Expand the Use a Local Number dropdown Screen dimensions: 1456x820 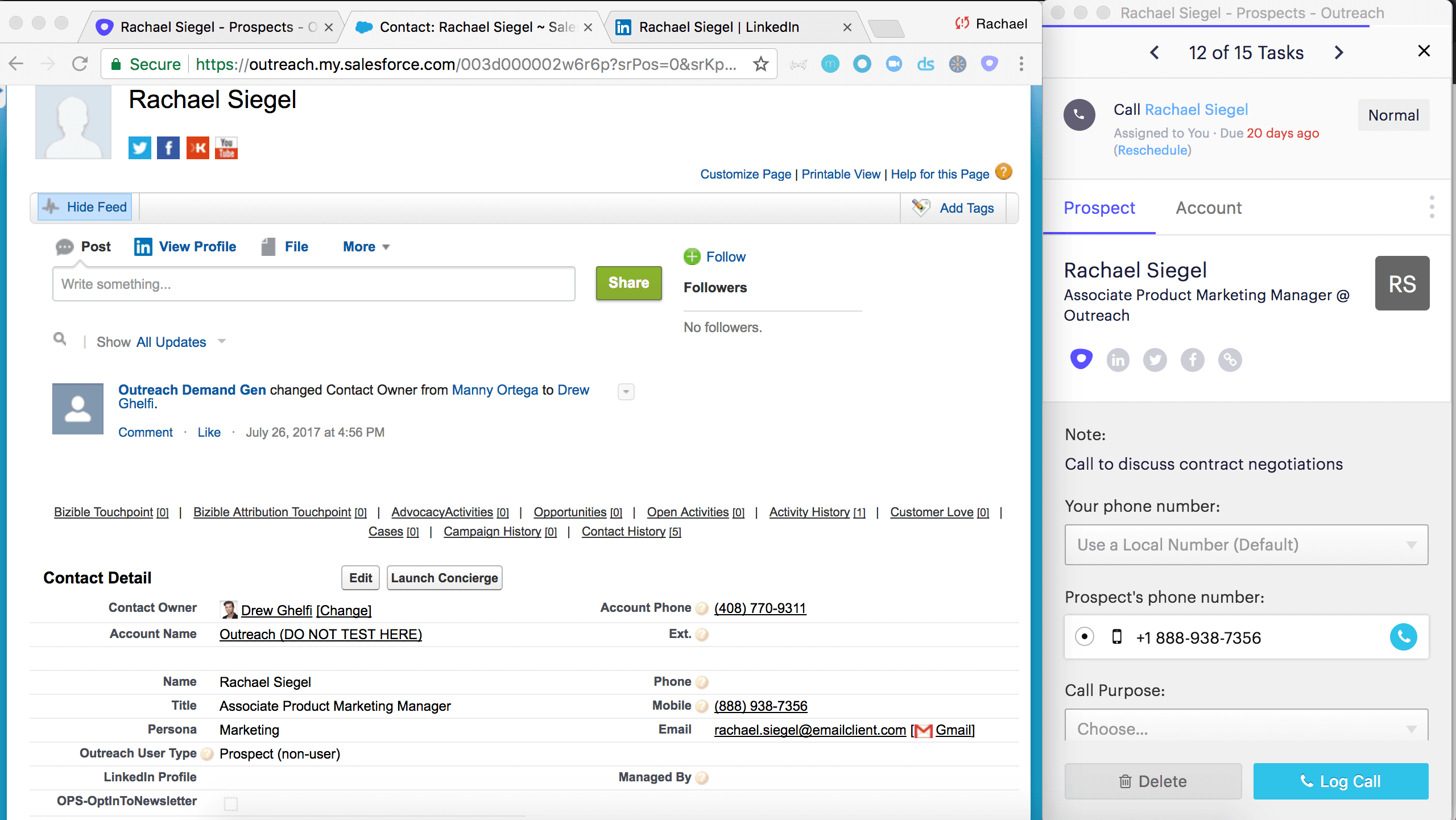tap(1246, 544)
